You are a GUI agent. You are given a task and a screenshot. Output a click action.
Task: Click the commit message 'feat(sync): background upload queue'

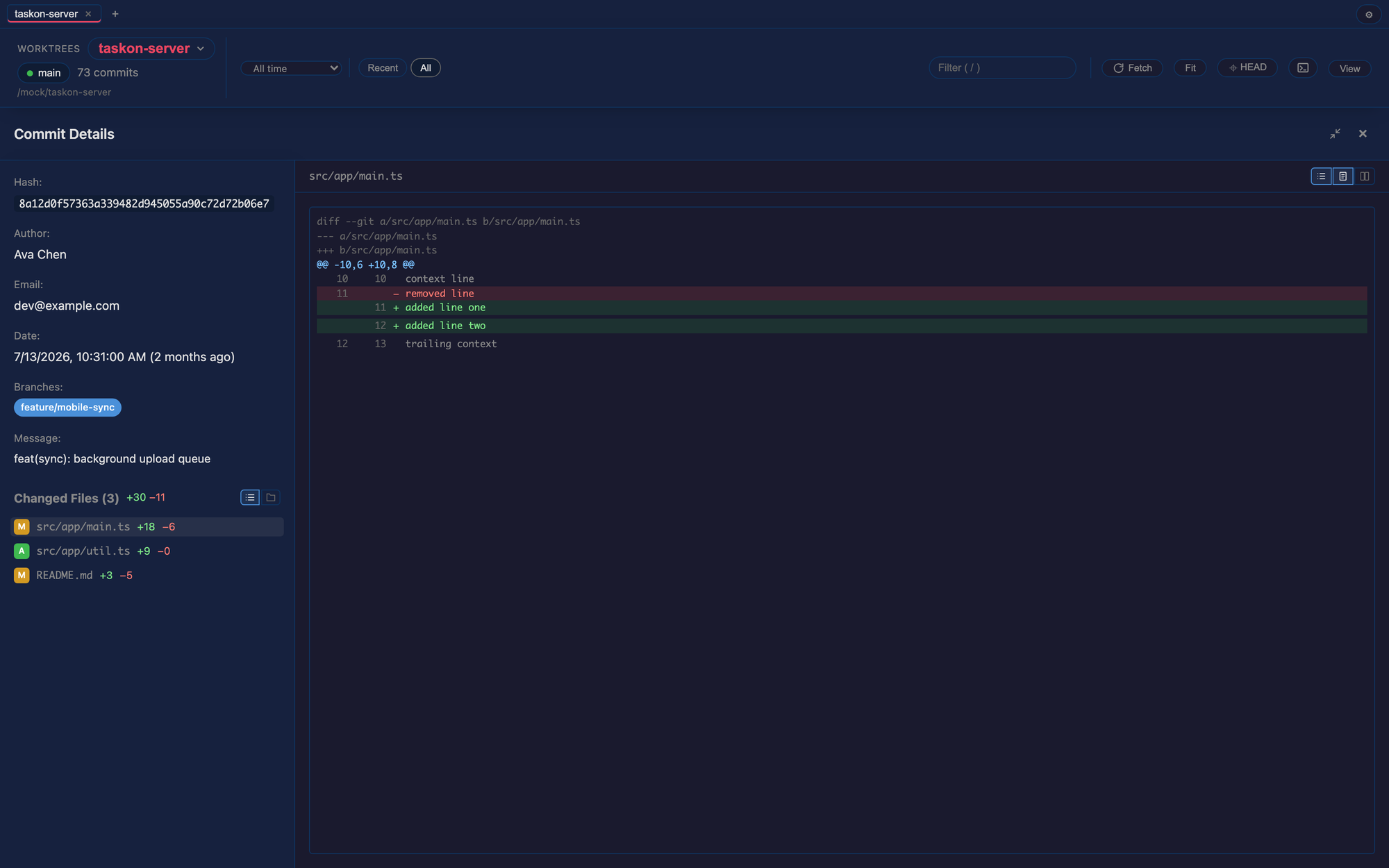pos(112,459)
